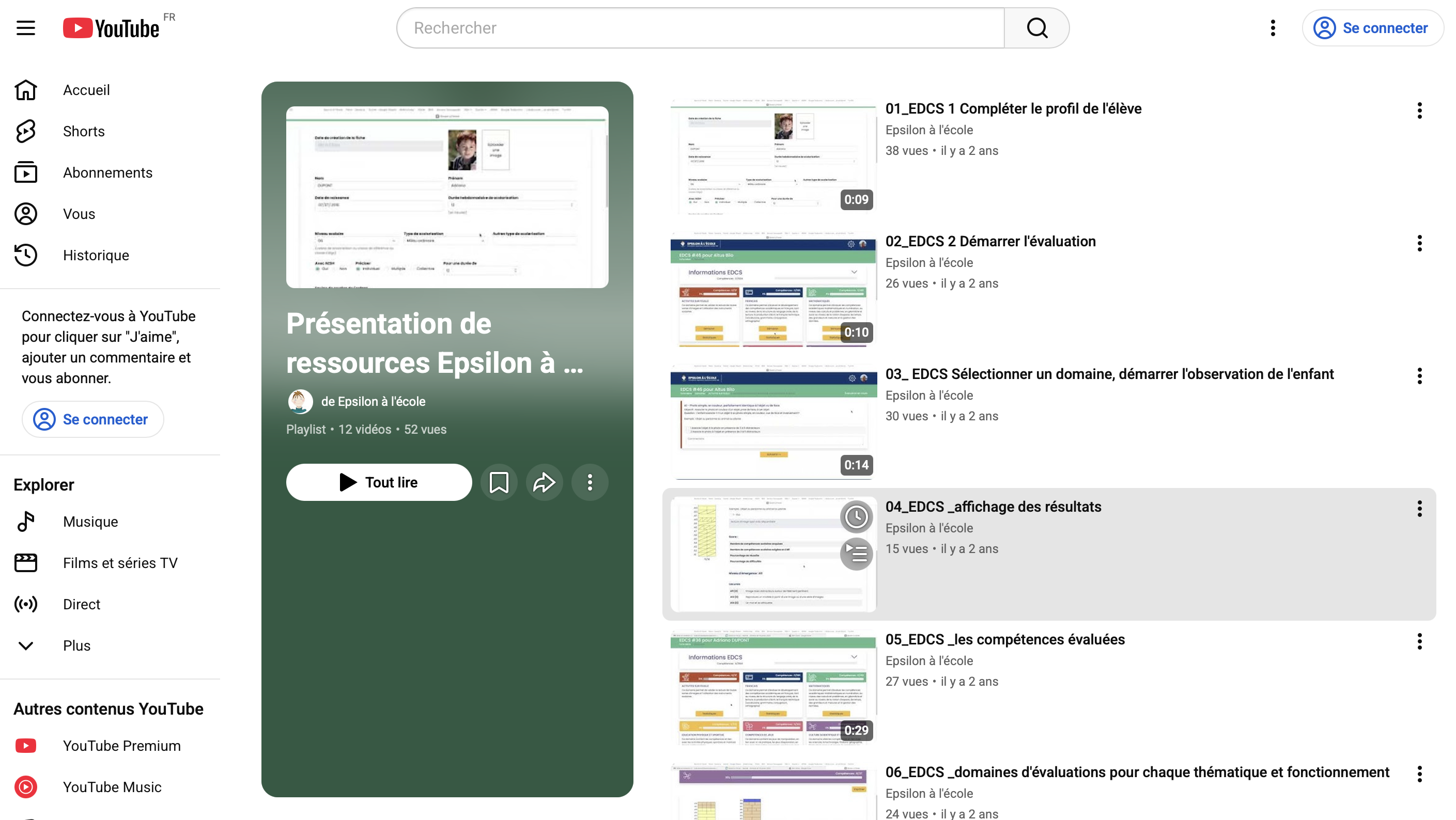Image resolution: width=1456 pixels, height=820 pixels.
Task: Open YouTube Music link
Action: (x=110, y=786)
